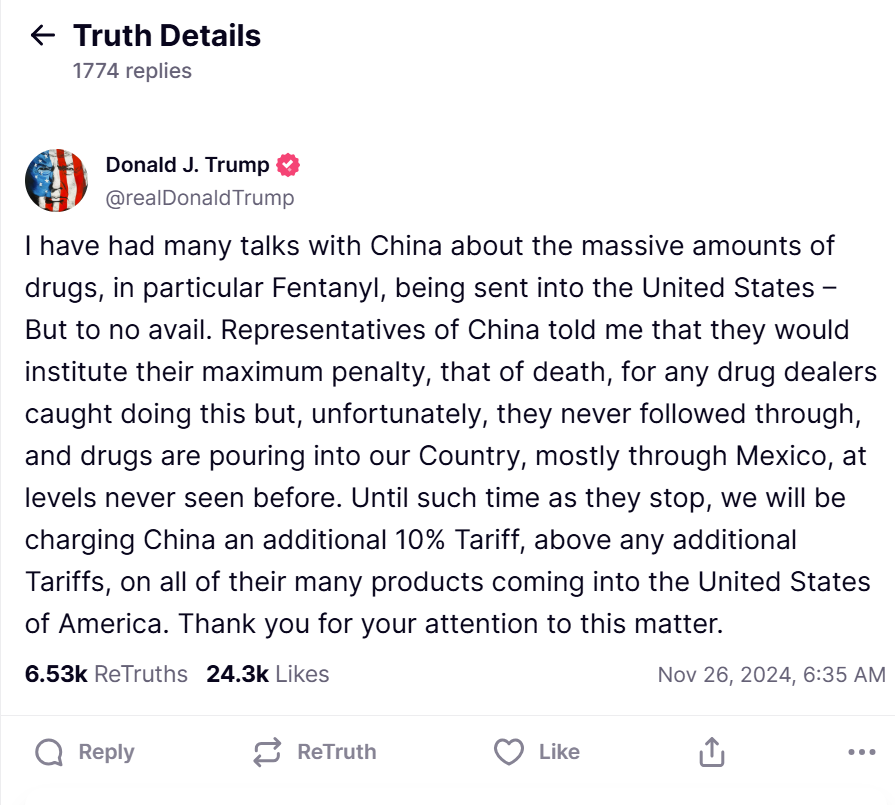The image size is (895, 805).
Task: Click the back arrow beside Truth Details
Action: coord(42,35)
